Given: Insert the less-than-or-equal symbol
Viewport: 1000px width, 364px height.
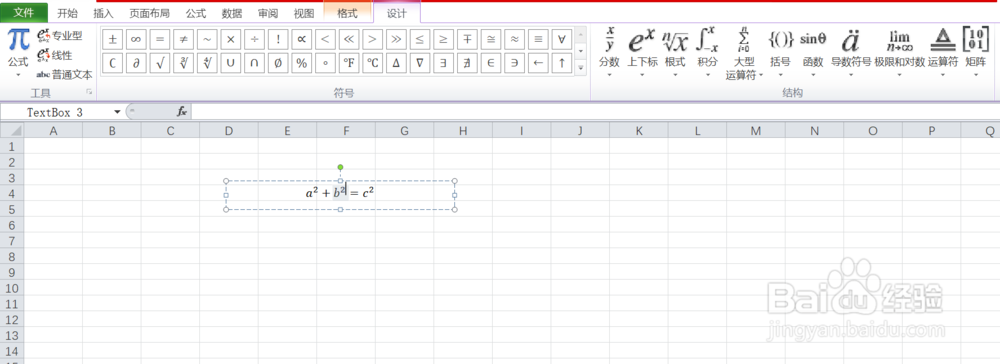Looking at the screenshot, I should click(x=420, y=39).
